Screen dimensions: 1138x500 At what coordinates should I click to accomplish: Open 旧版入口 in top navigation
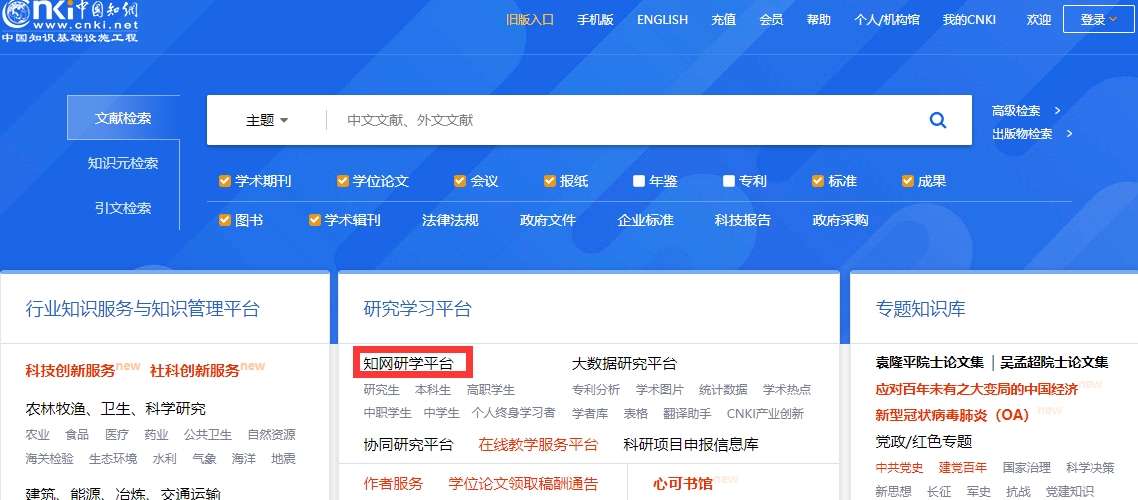[530, 20]
